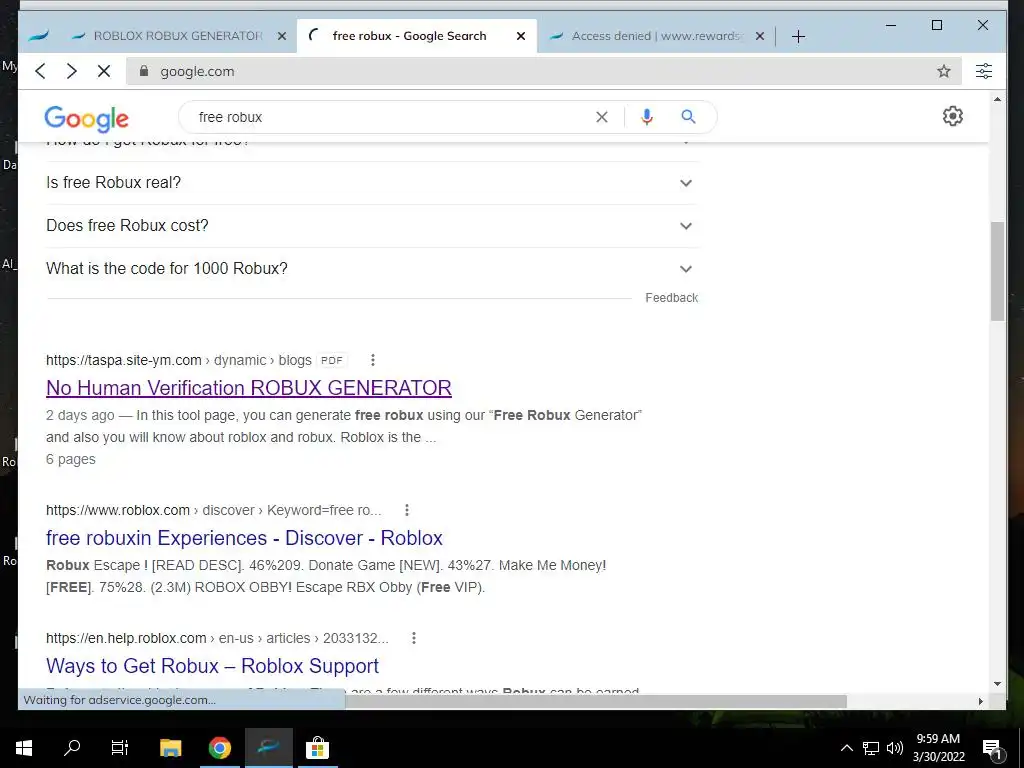Open taskbar search
Viewport: 1024px width, 768px height.
coord(72,748)
